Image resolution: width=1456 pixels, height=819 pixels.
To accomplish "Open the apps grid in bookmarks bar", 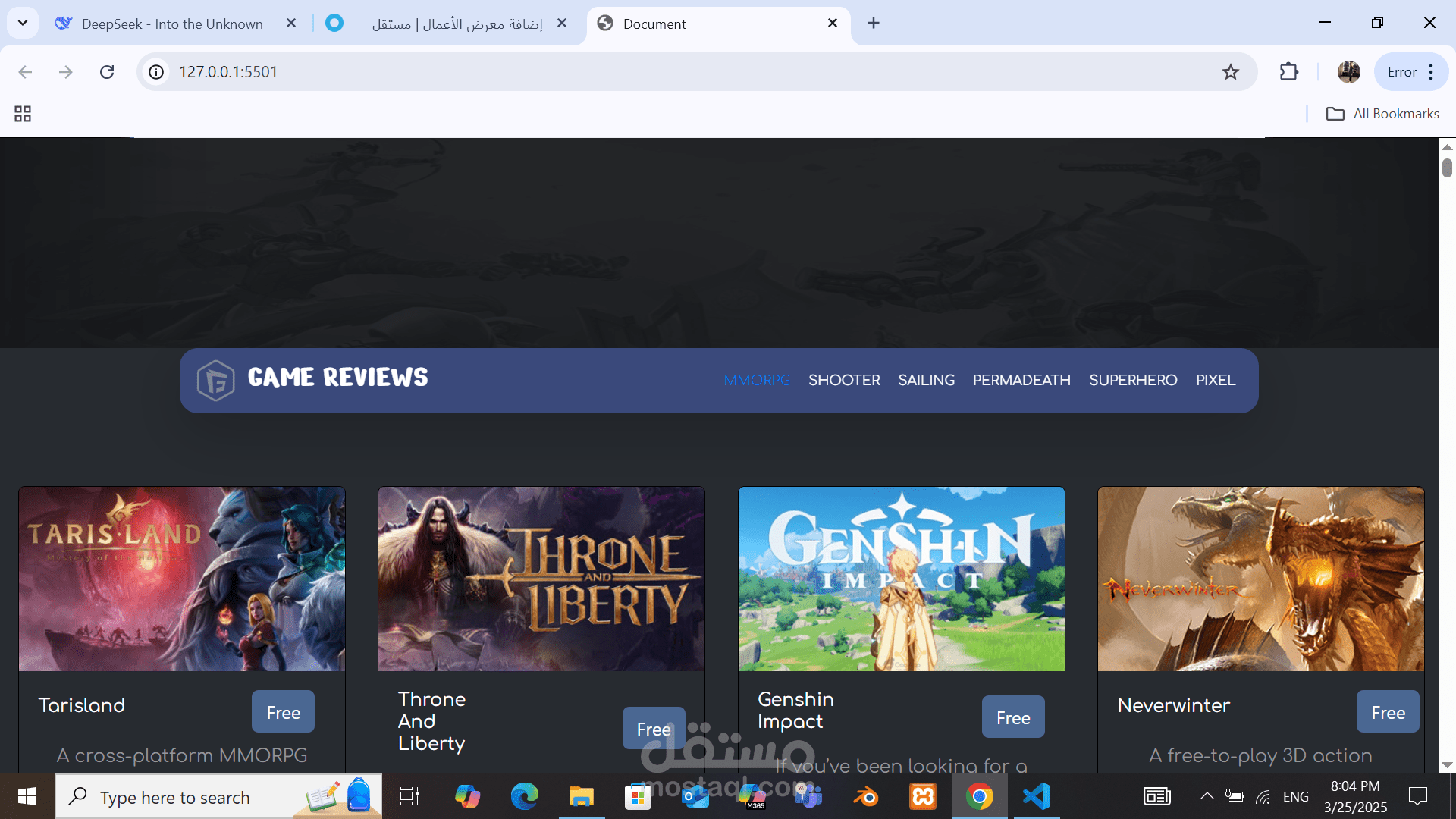I will pos(23,114).
